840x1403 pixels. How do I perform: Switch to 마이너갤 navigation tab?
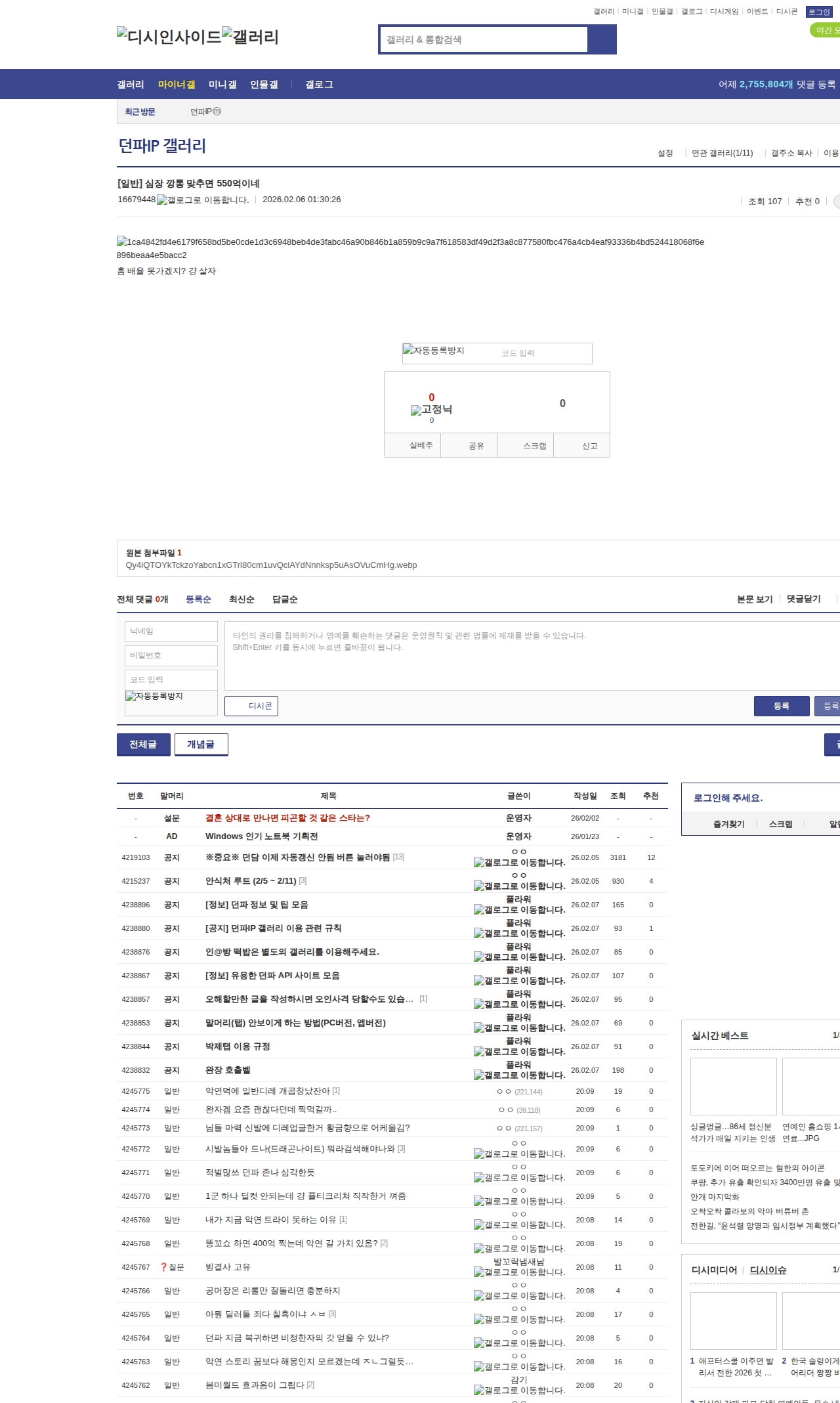click(x=177, y=85)
